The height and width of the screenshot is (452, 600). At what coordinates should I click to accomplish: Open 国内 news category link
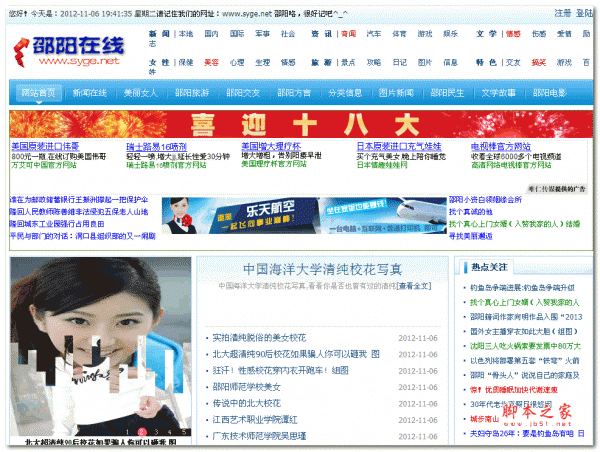coord(211,34)
